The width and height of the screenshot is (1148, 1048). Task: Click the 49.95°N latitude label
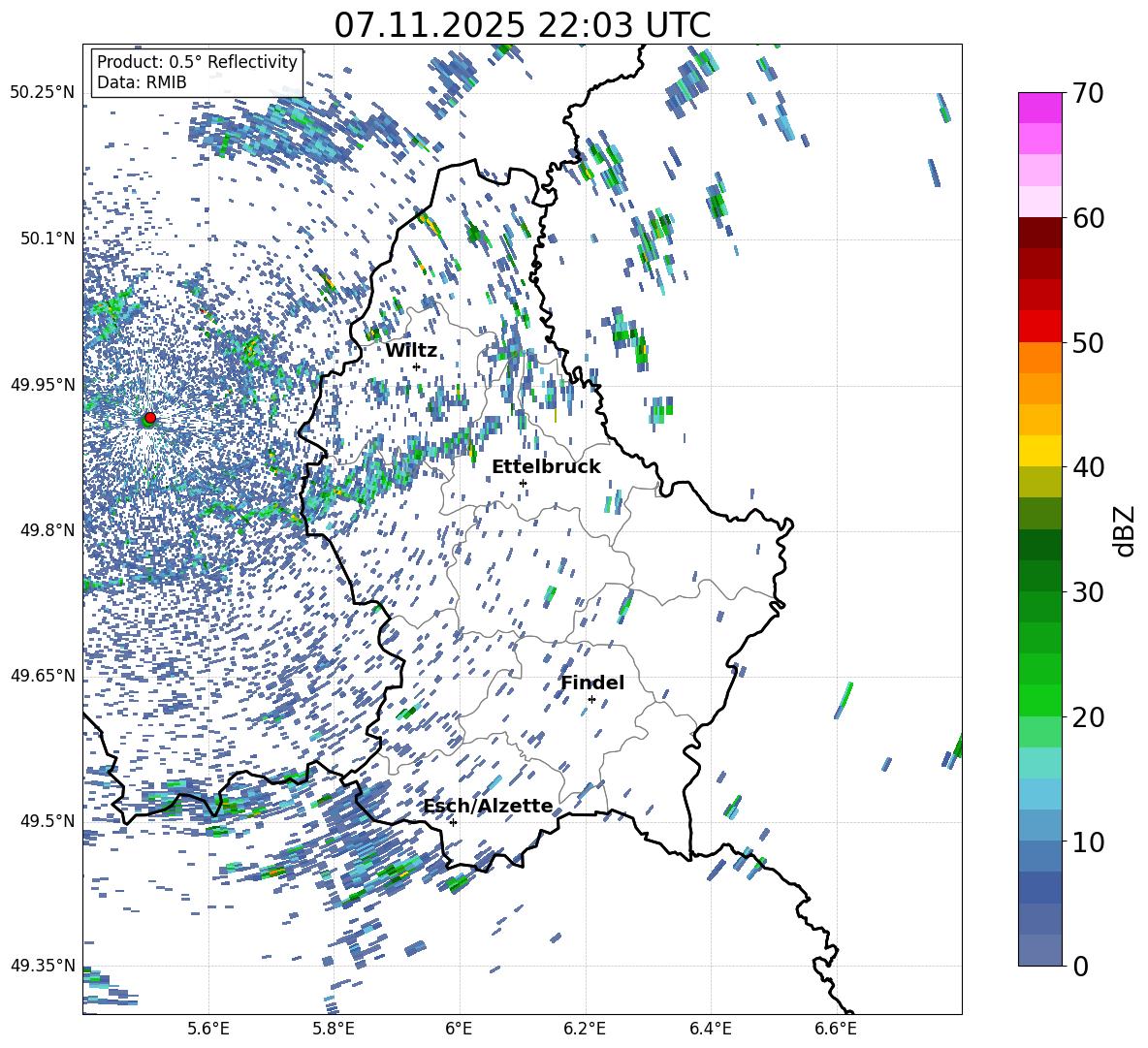coord(43,384)
